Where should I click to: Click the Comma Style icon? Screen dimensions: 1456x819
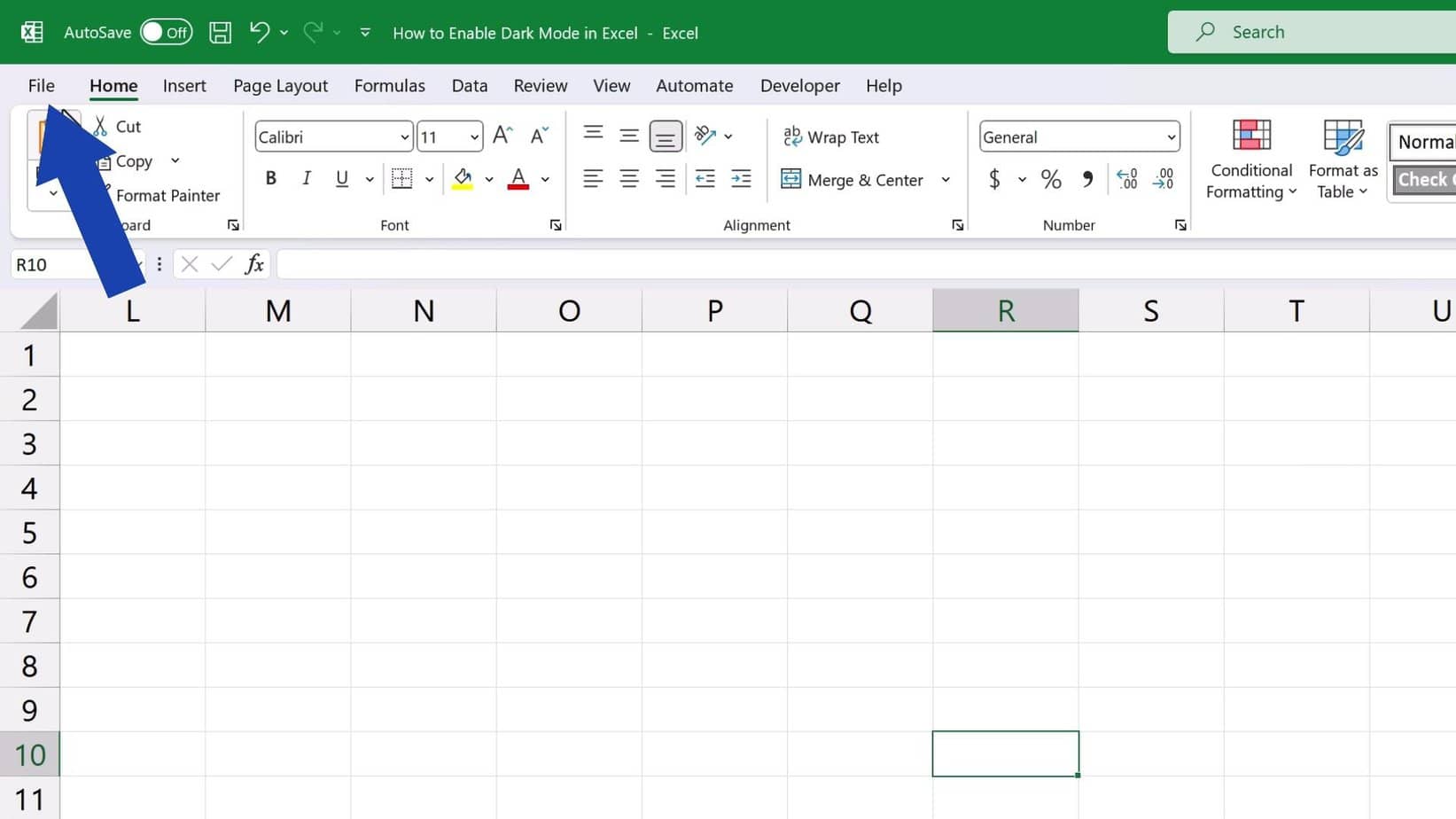click(1088, 179)
